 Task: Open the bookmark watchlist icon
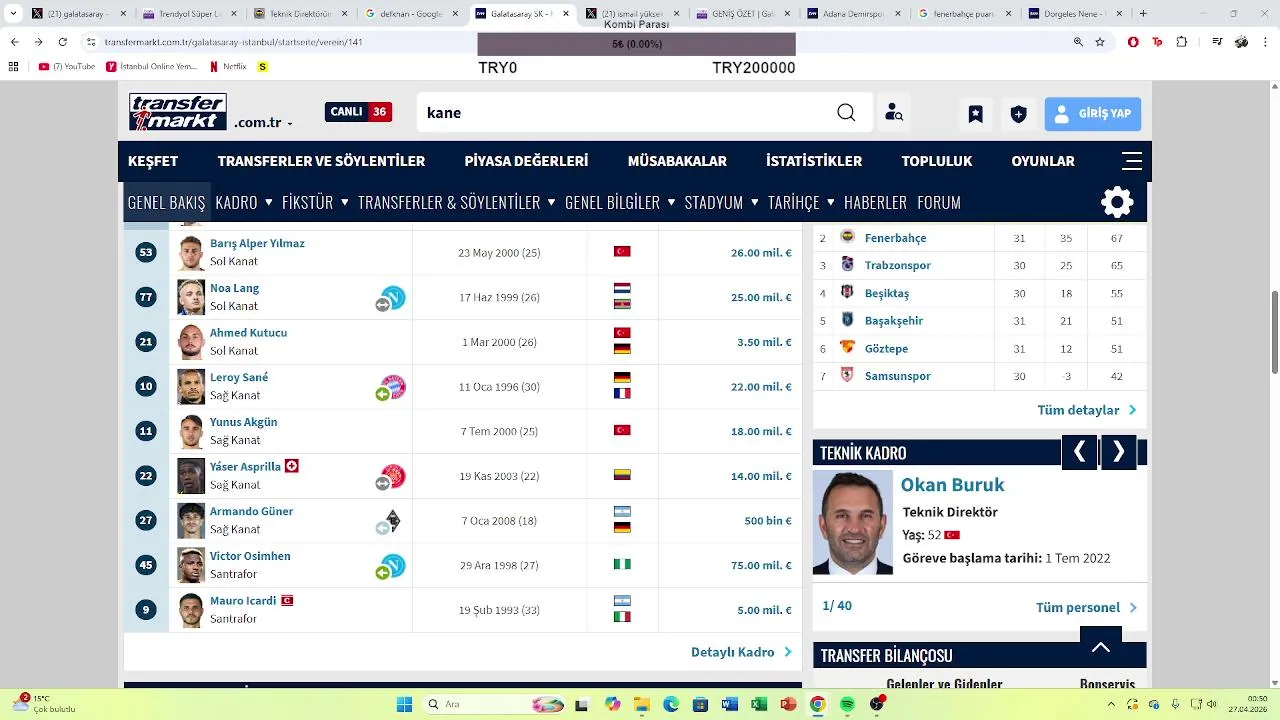pos(975,114)
